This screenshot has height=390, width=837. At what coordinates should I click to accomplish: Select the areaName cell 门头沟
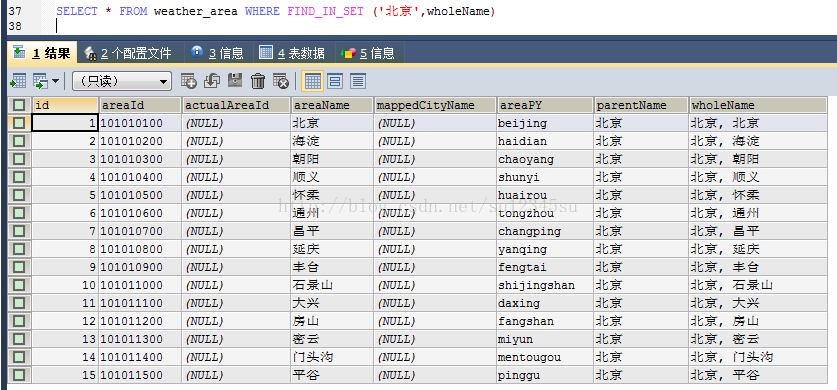(332, 357)
